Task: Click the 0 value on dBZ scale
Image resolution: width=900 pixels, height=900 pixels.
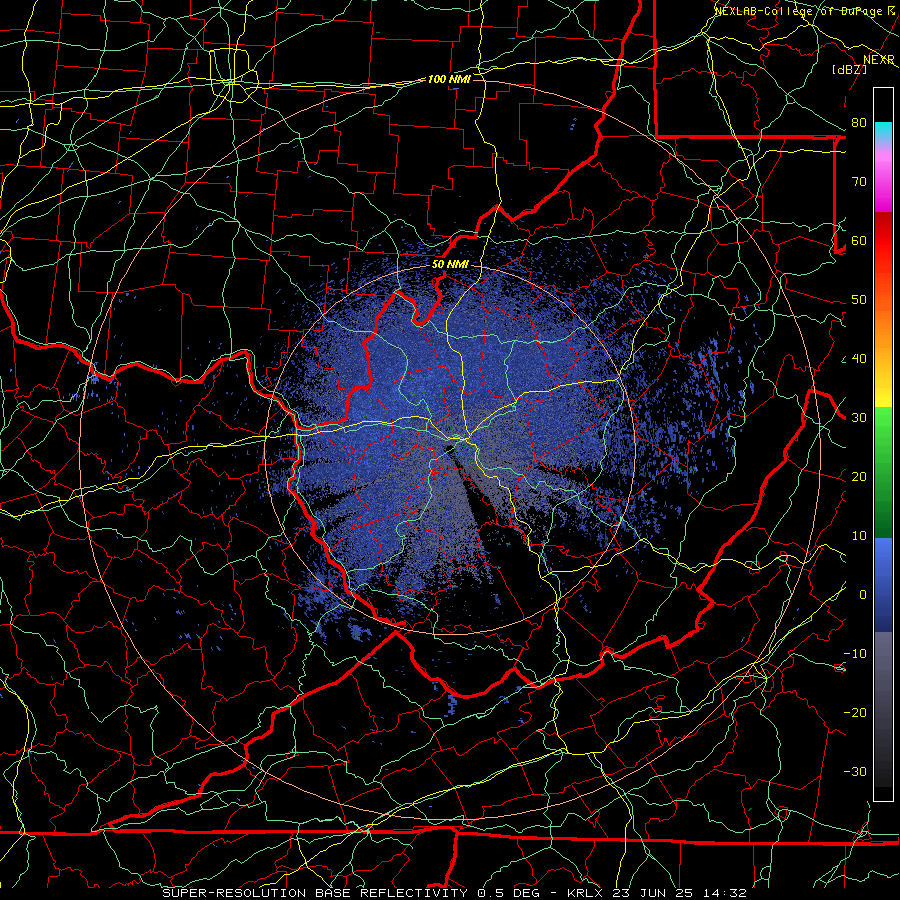Action: 863,595
